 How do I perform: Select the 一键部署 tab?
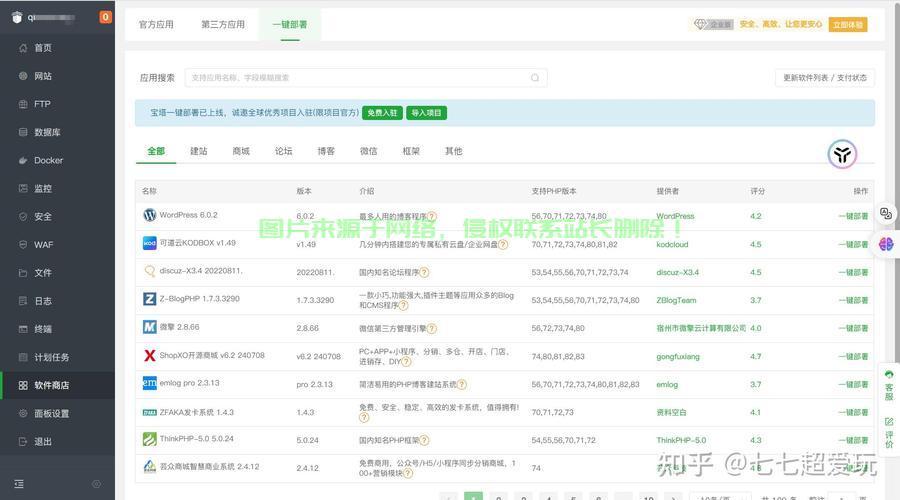point(290,25)
